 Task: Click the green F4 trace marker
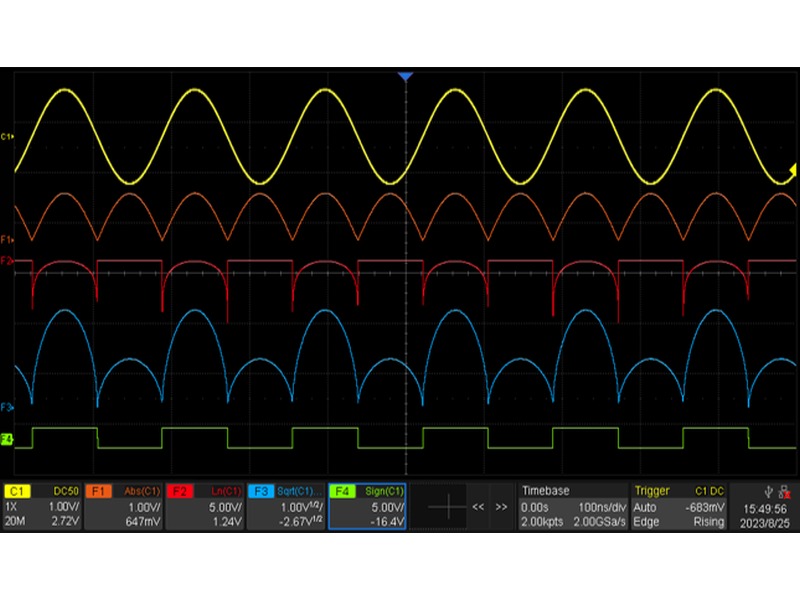click(7, 439)
